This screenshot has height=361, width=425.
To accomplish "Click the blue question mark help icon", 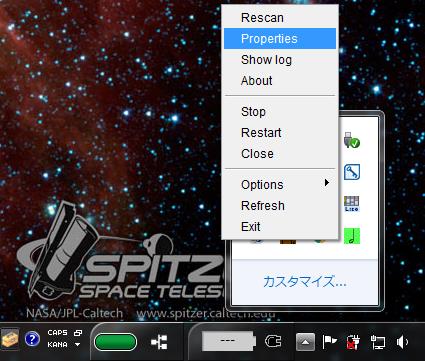I will (x=32, y=339).
